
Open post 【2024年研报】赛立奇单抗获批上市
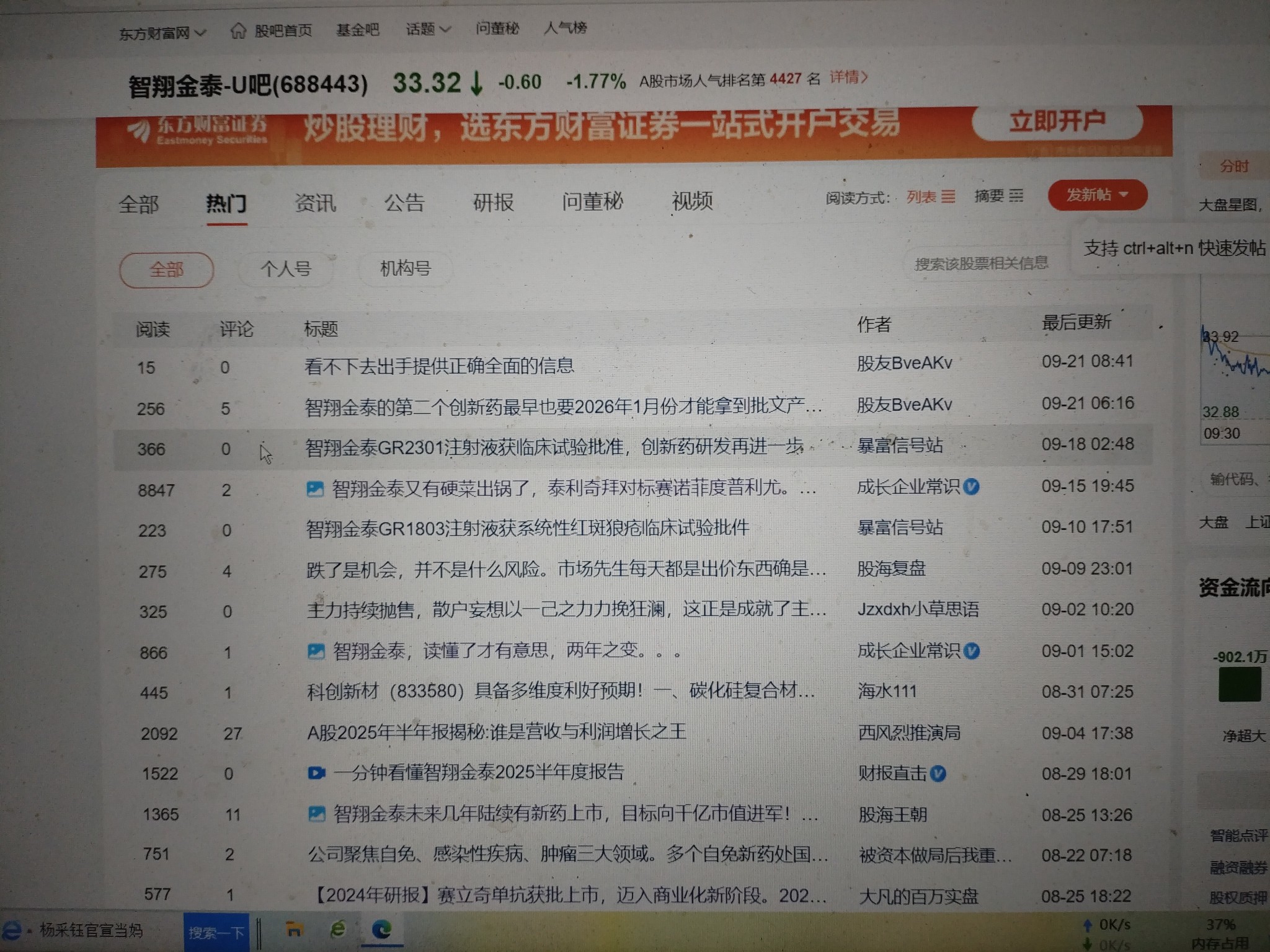coord(569,895)
